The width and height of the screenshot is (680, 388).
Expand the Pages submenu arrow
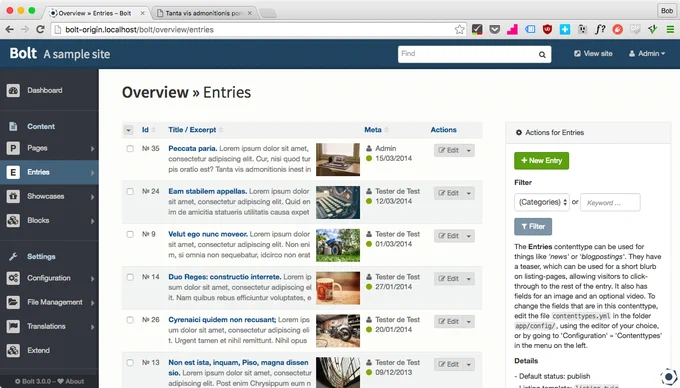92,149
